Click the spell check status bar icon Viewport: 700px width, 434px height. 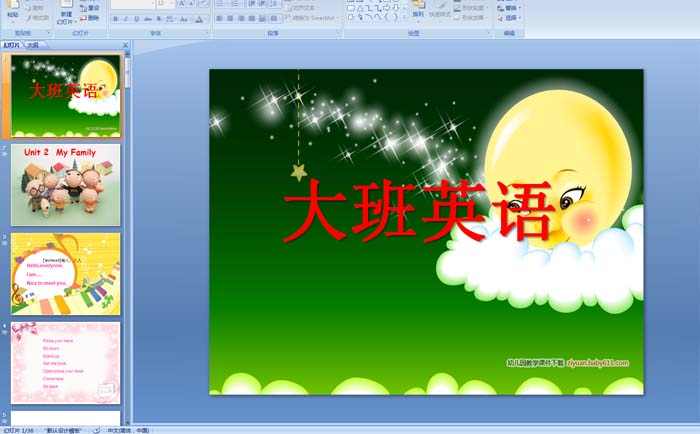pos(96,430)
